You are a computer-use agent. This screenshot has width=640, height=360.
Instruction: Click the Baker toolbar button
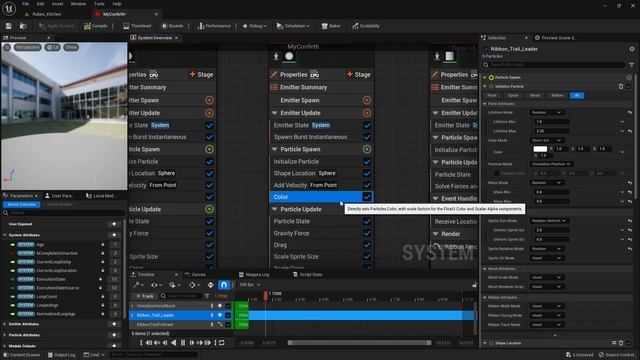[331, 26]
